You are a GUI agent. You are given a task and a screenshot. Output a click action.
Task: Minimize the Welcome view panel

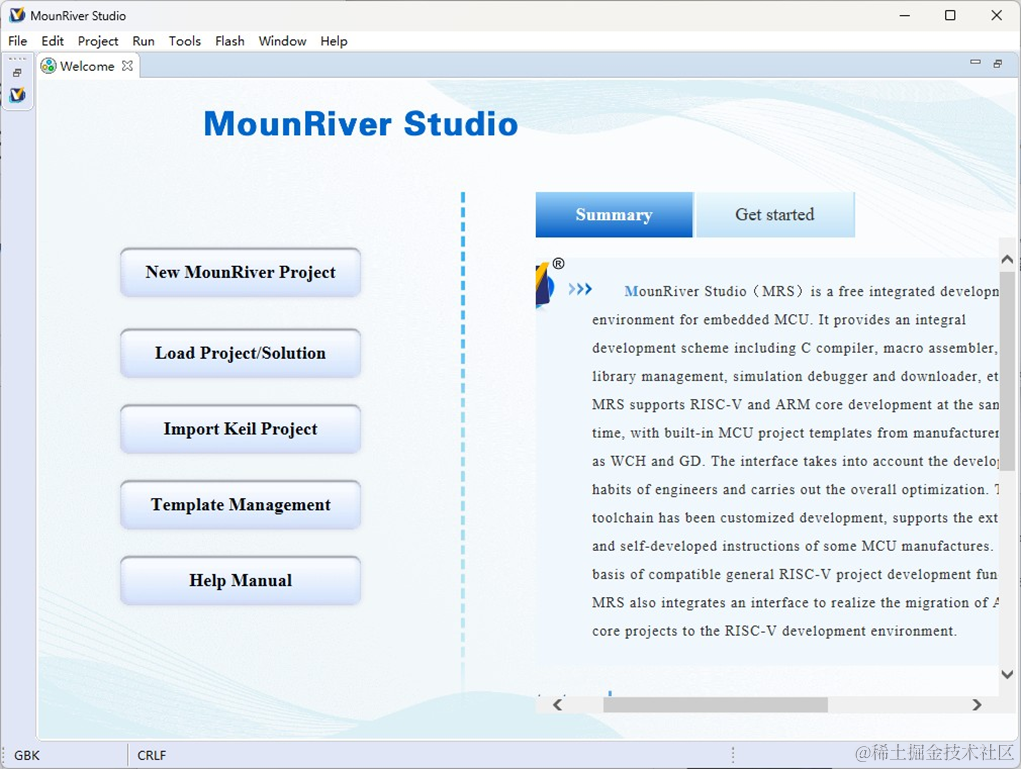(975, 63)
